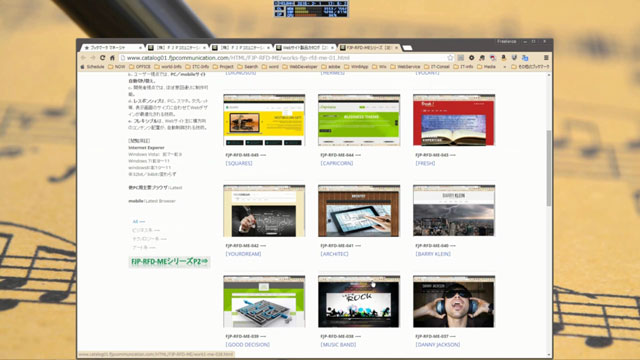Image resolution: width=640 pixels, height=360 pixels.
Task: Open the CAPRICORN green theme thumbnail
Action: [359, 120]
